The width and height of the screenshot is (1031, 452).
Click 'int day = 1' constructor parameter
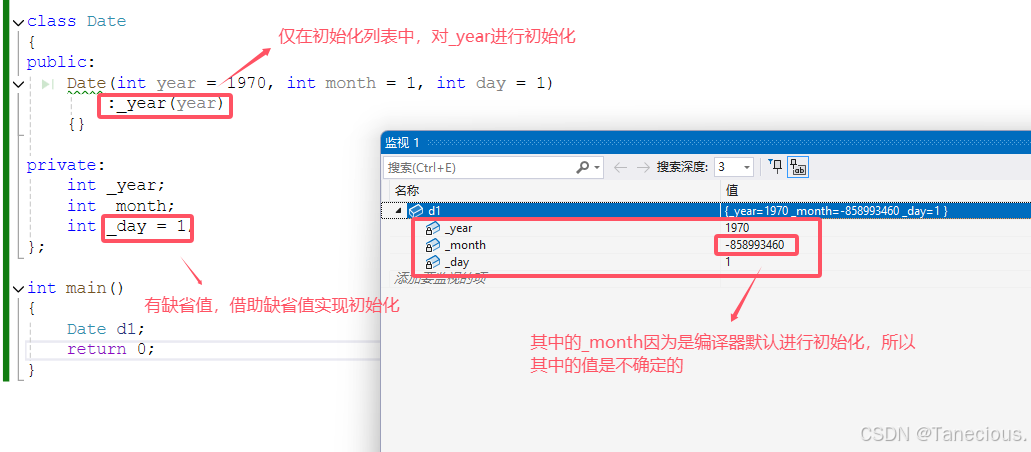click(x=492, y=84)
